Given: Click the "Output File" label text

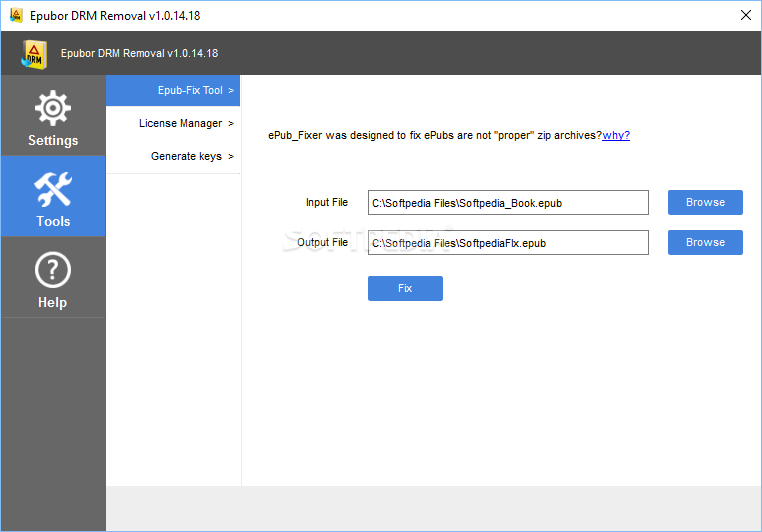Looking at the screenshot, I should (322, 242).
